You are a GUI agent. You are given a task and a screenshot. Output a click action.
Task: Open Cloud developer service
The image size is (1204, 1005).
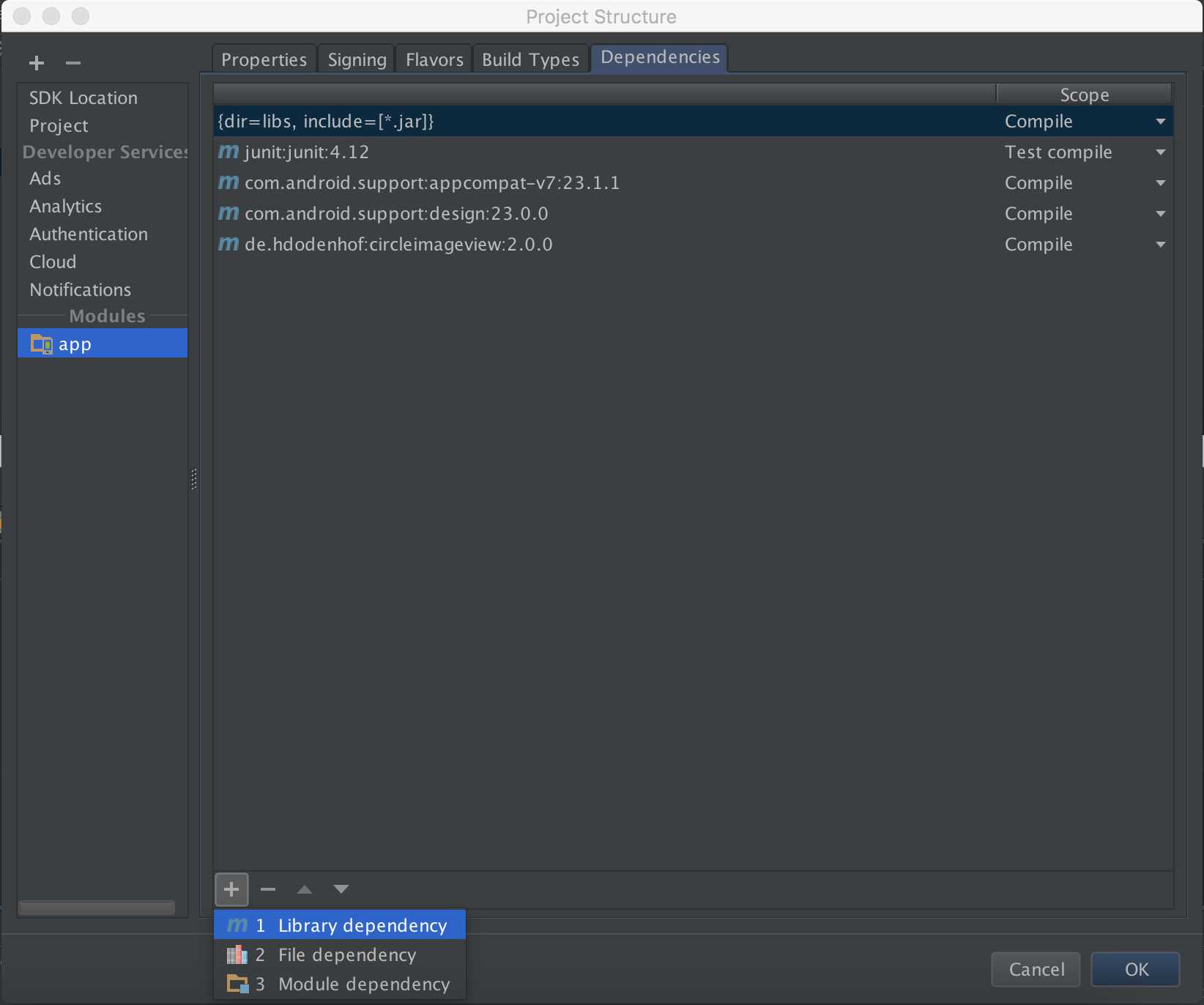pos(53,262)
